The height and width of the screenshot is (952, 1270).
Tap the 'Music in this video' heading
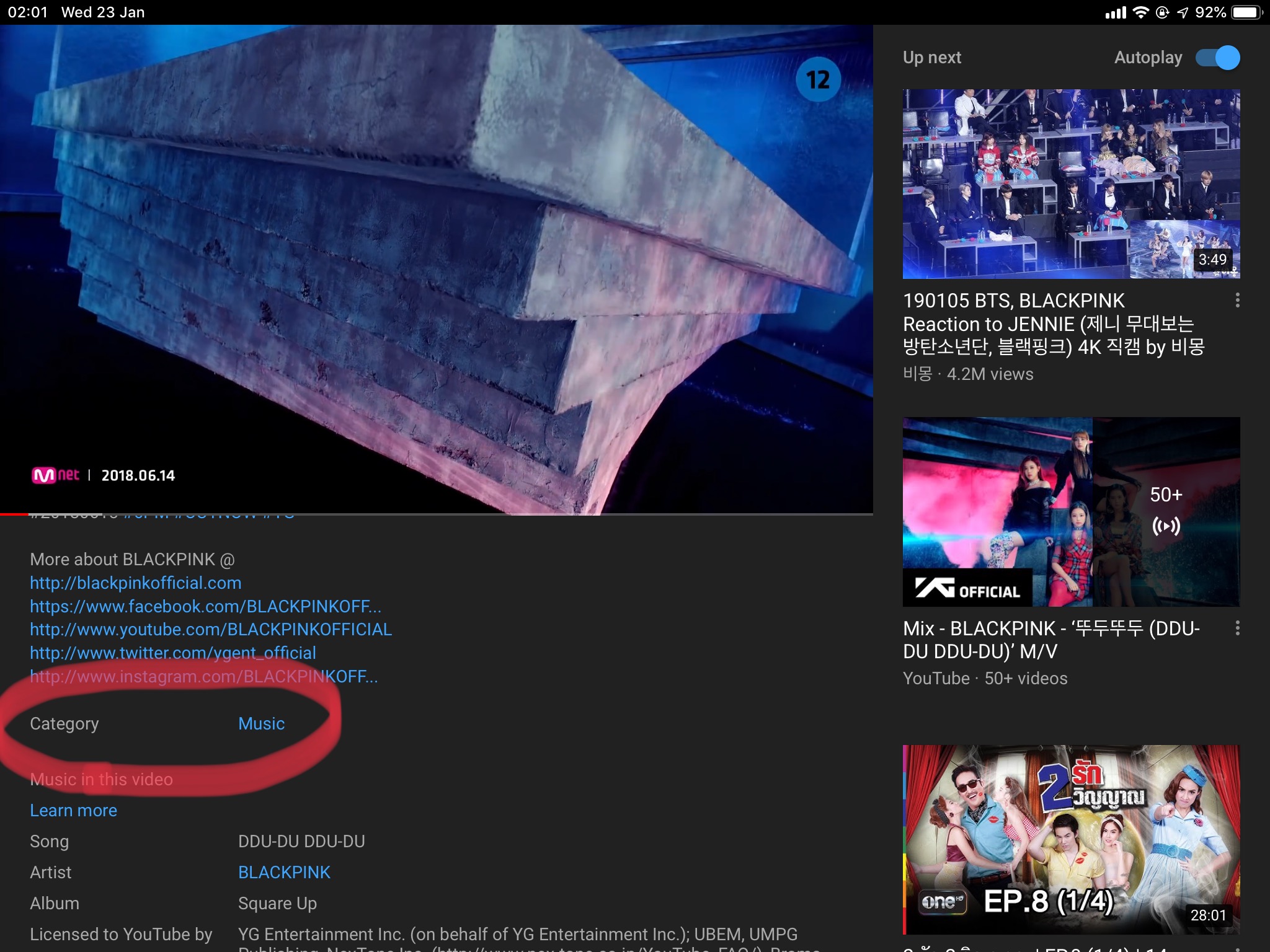click(x=101, y=780)
